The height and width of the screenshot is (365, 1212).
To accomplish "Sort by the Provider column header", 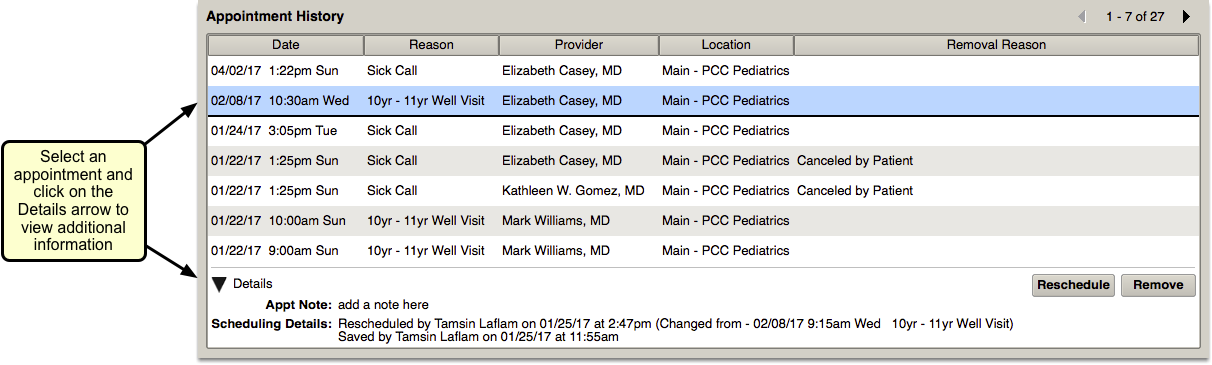I will point(579,45).
